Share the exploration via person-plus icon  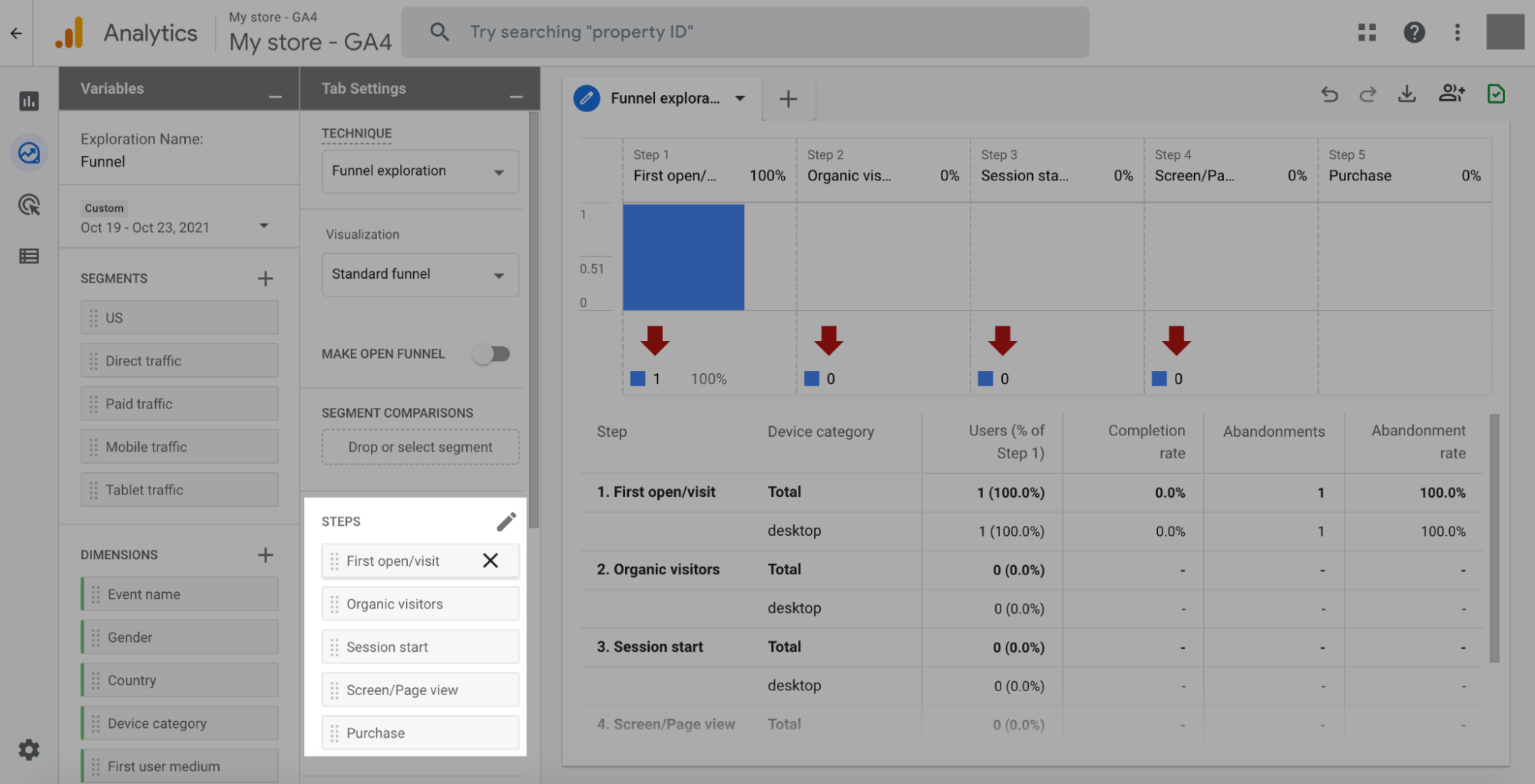pos(1452,94)
